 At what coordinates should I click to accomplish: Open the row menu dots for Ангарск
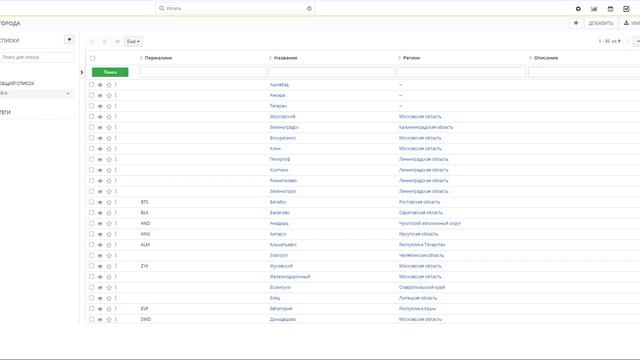(x=116, y=234)
